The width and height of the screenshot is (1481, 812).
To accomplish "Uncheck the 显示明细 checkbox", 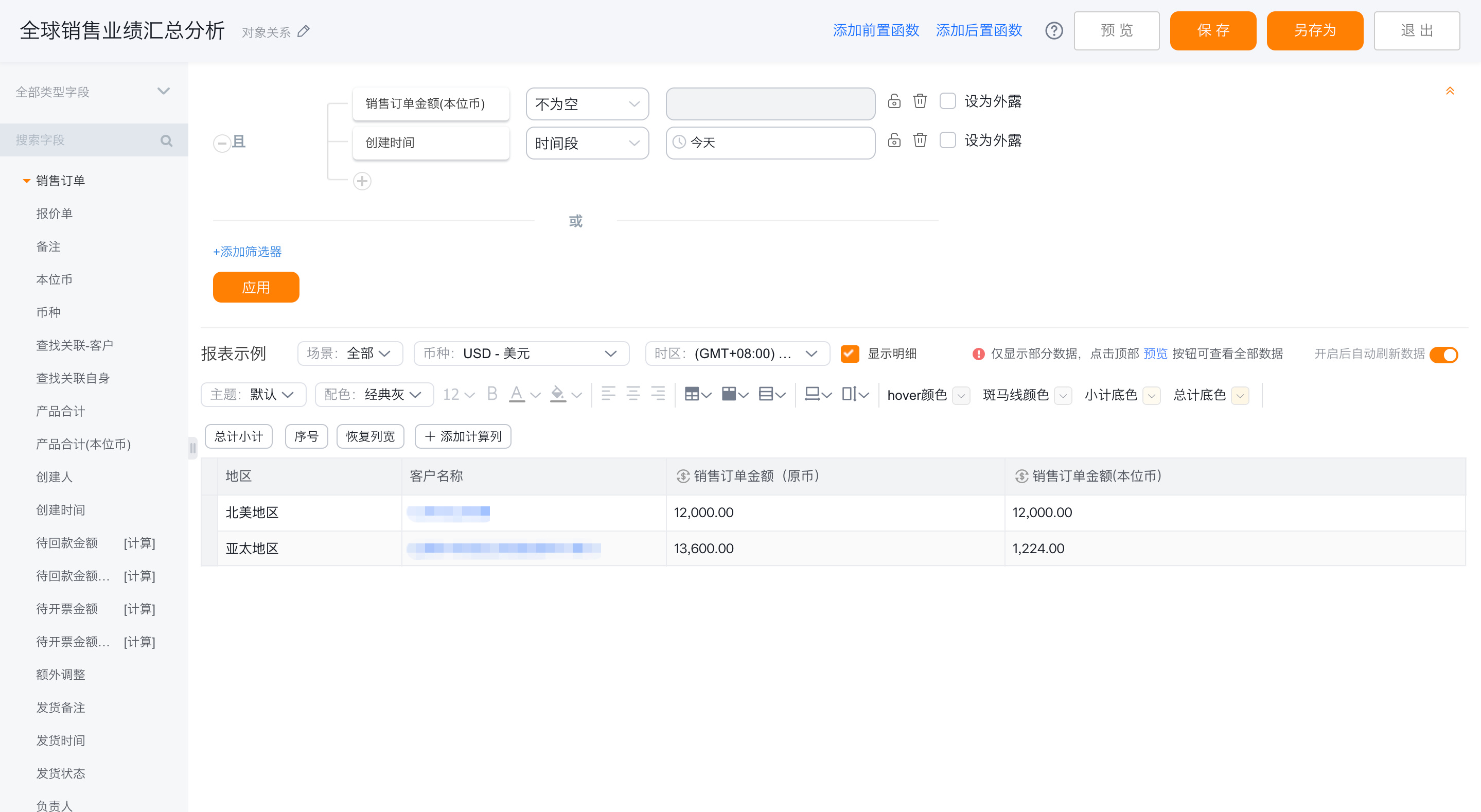I will [x=849, y=354].
